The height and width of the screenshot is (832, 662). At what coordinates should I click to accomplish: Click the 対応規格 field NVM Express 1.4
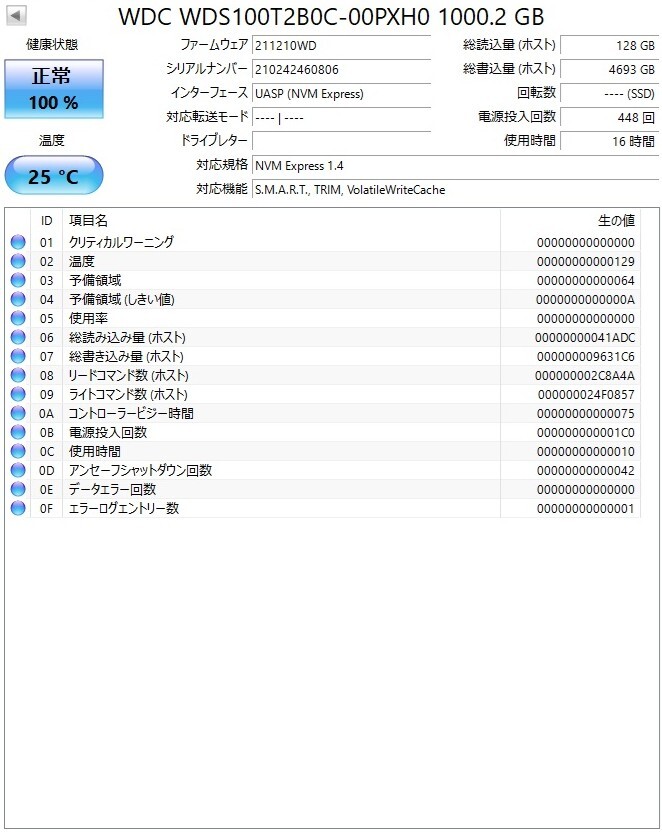click(456, 166)
